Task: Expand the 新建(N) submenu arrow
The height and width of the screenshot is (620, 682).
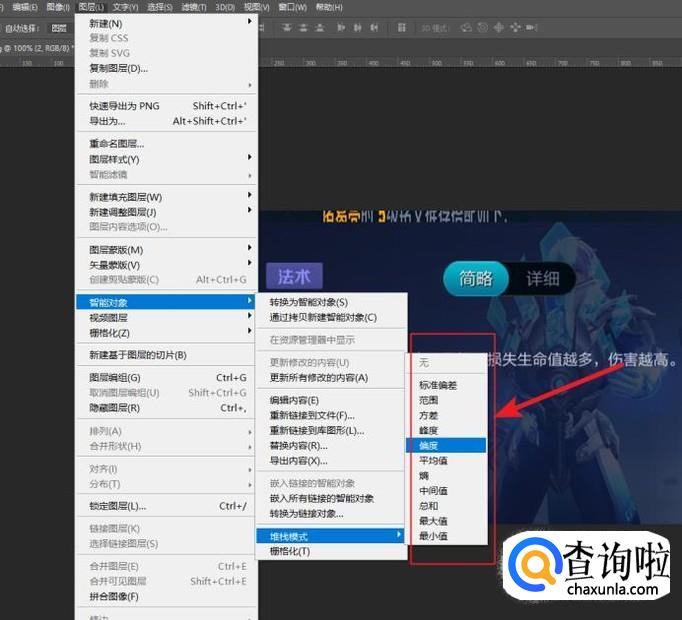Action: tap(250, 21)
